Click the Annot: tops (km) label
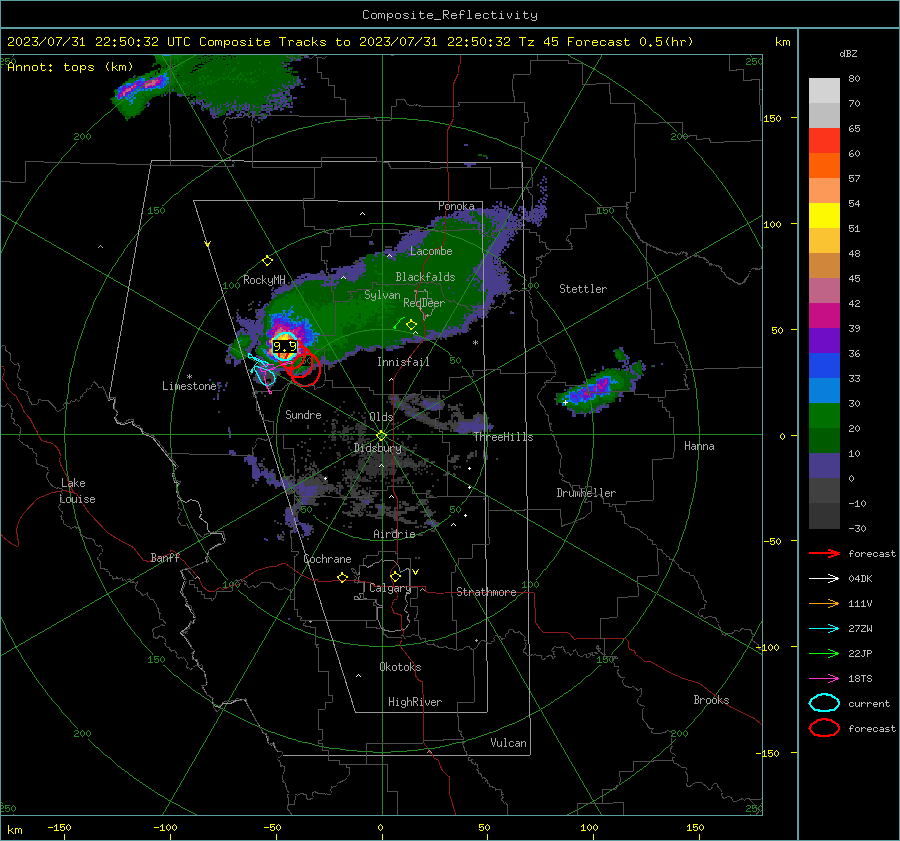The width and height of the screenshot is (900, 841). [x=70, y=67]
